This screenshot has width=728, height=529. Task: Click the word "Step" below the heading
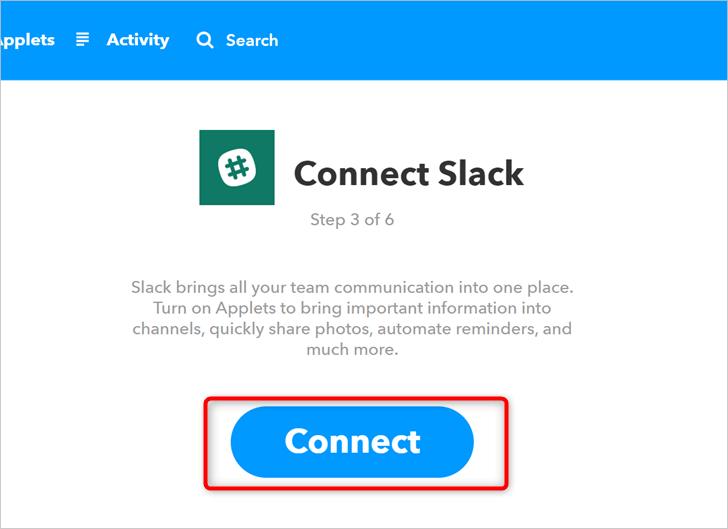pos(327,220)
